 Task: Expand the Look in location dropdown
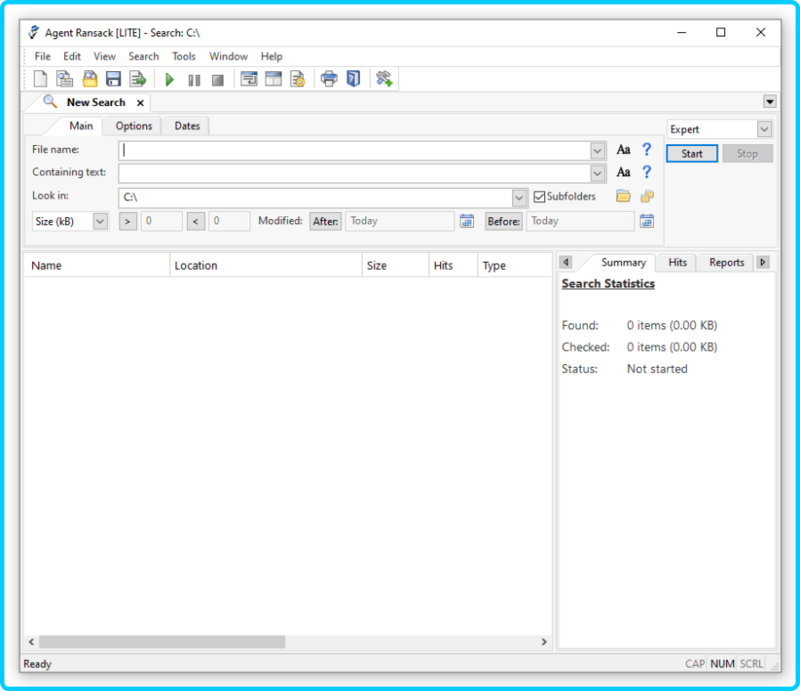[519, 198]
